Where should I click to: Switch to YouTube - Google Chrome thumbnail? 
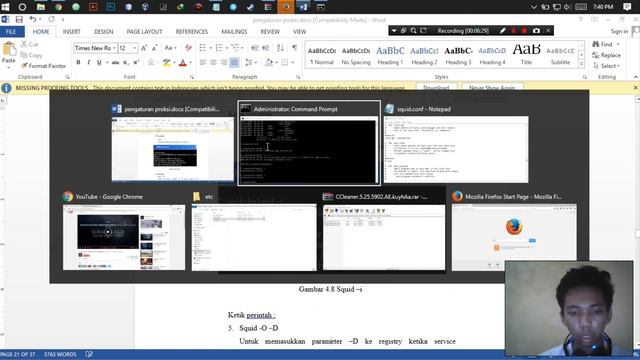(124, 231)
